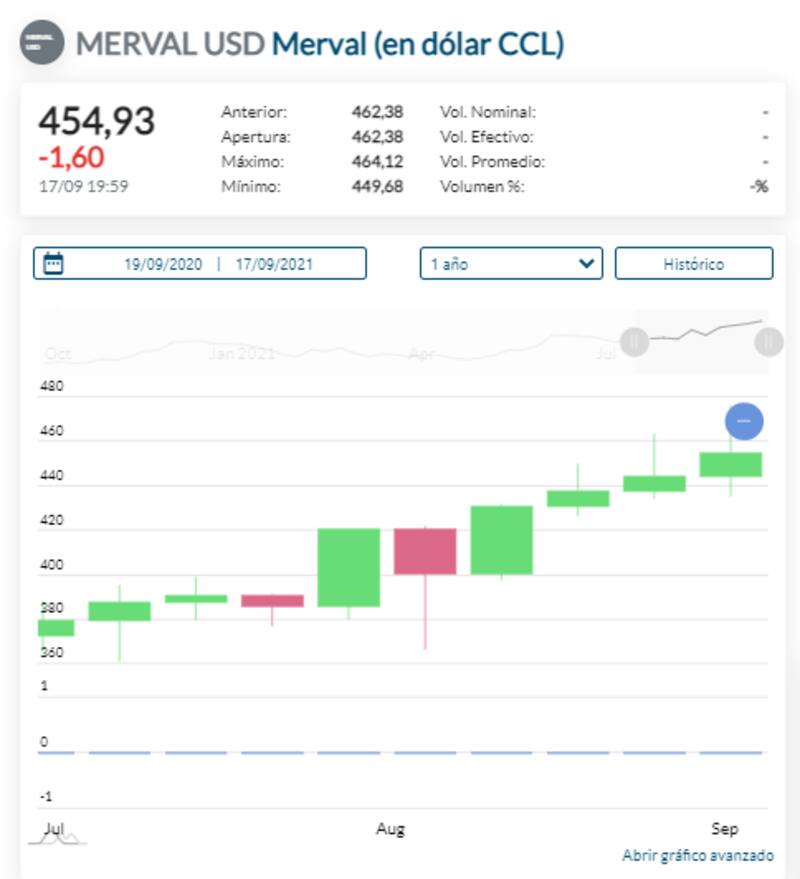Click the small chart icon below Jul
Screen dimensions: 800x879
point(57,839)
